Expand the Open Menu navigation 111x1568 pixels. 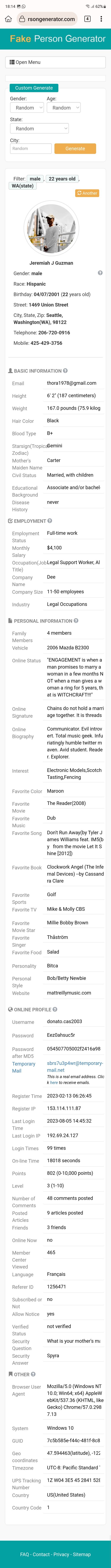pos(56,62)
